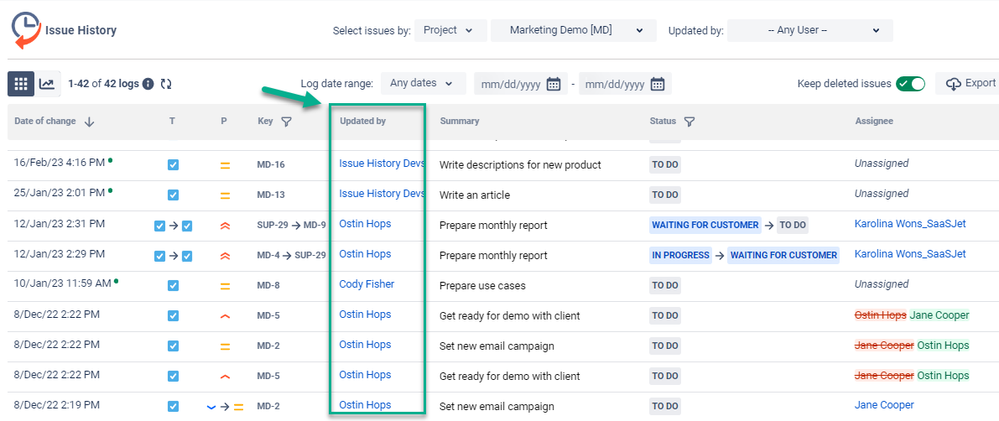Click 'Write an article' summary
The width and height of the screenshot is (999, 421).
coord(475,196)
